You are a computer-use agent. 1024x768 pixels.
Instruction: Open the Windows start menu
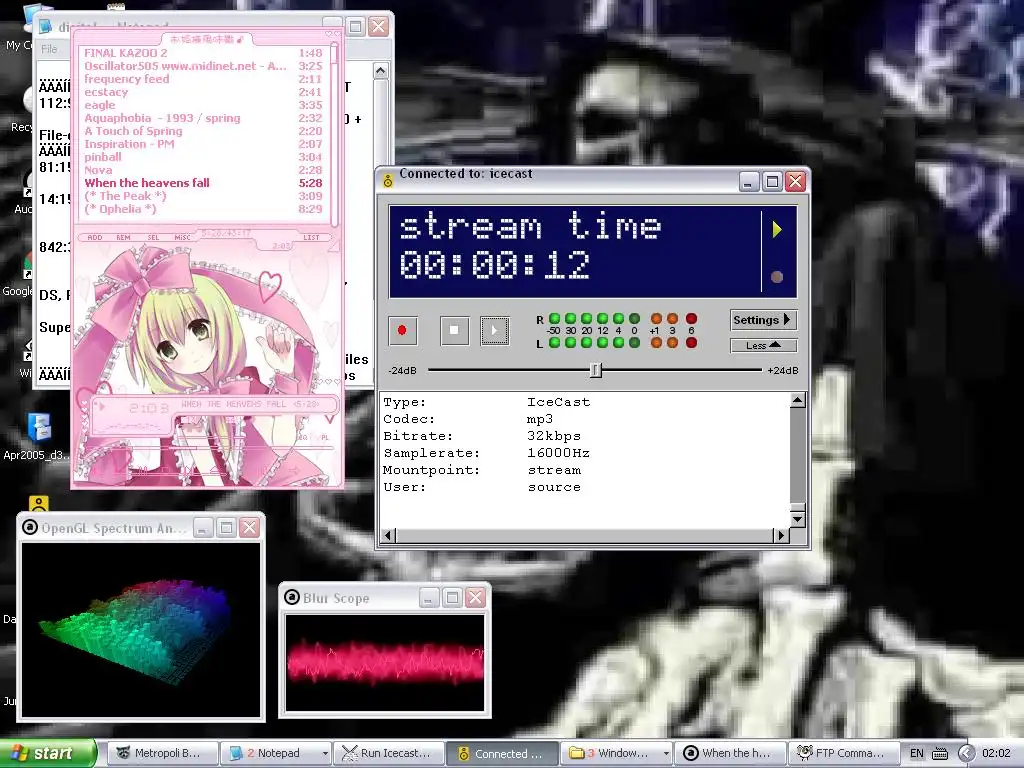pyautogui.click(x=48, y=753)
